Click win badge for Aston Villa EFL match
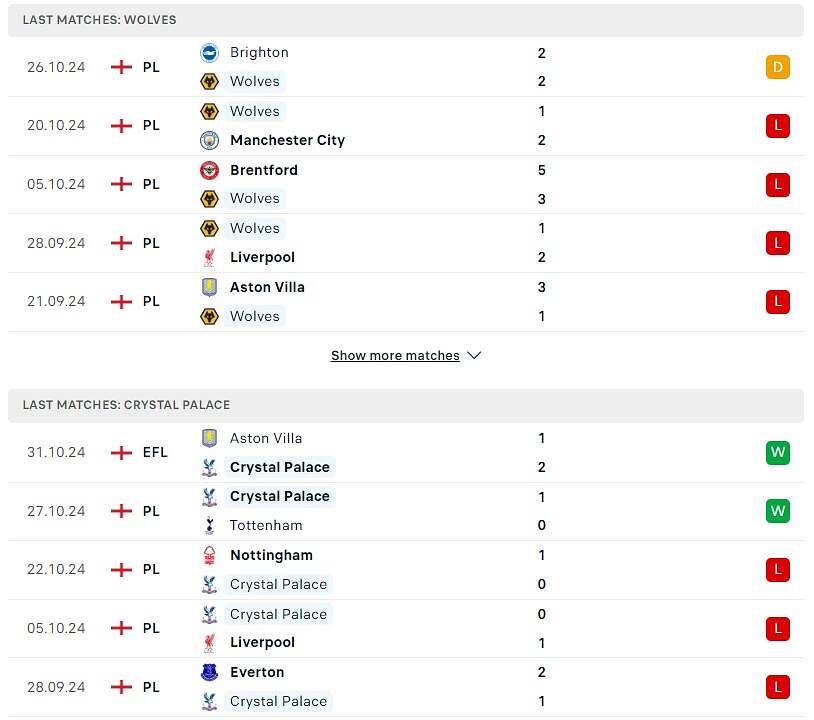Image resolution: width=814 pixels, height=720 pixels. pos(778,452)
